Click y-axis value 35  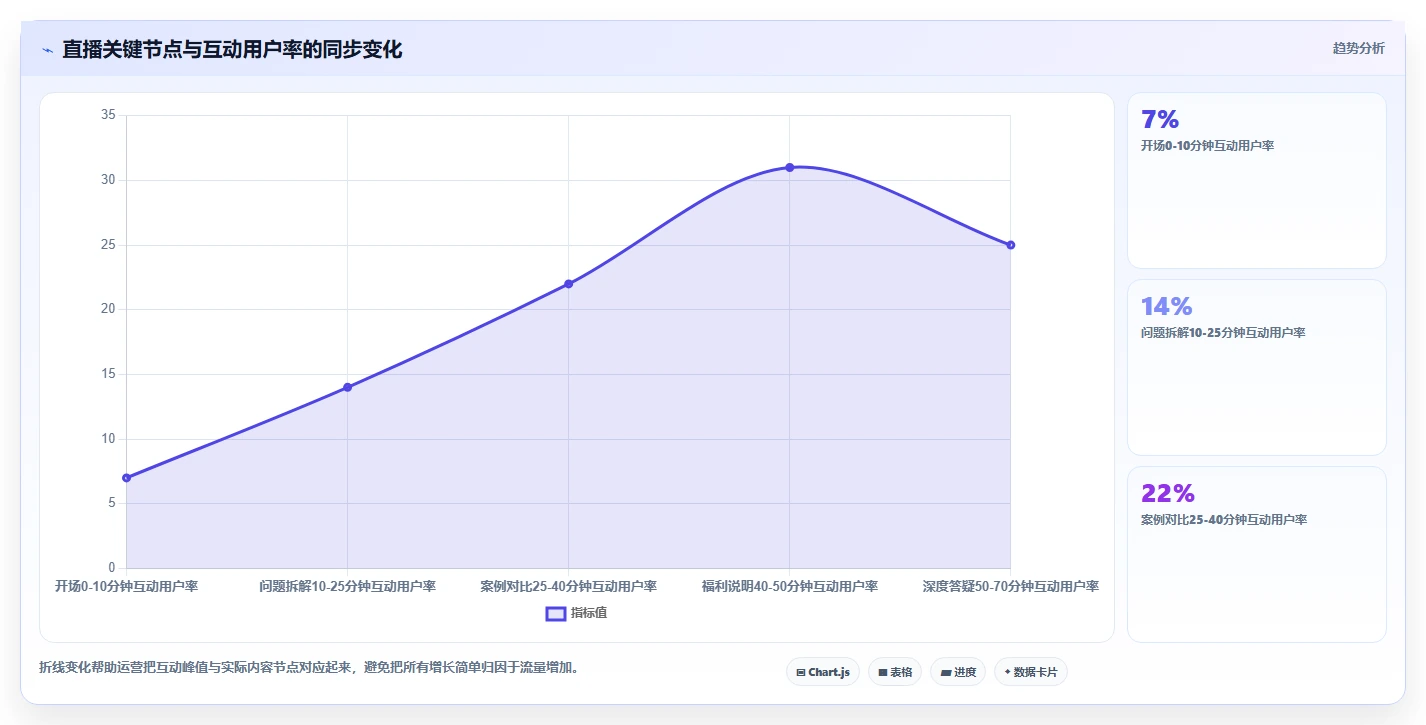pyautogui.click(x=109, y=115)
